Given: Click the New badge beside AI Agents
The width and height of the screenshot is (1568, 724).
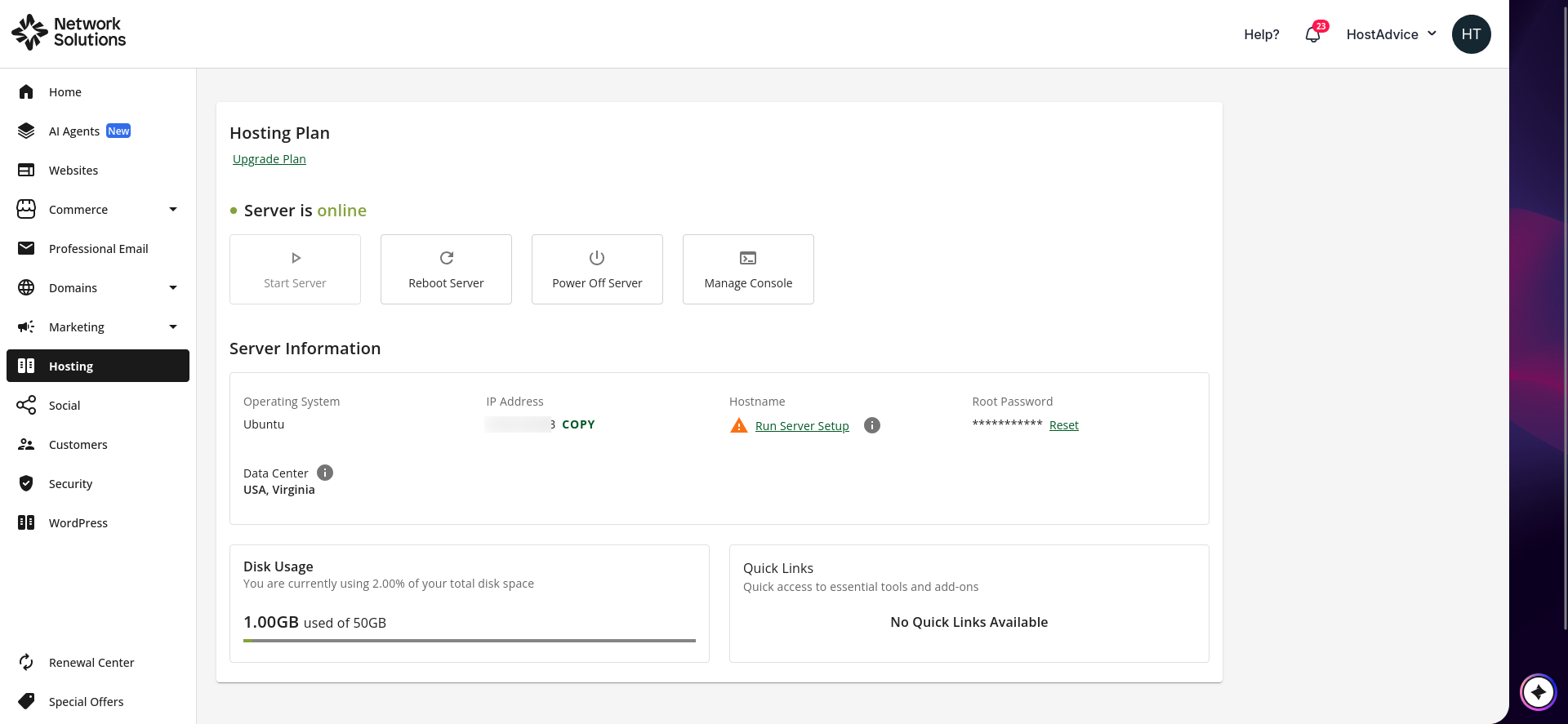Looking at the screenshot, I should click(x=118, y=131).
